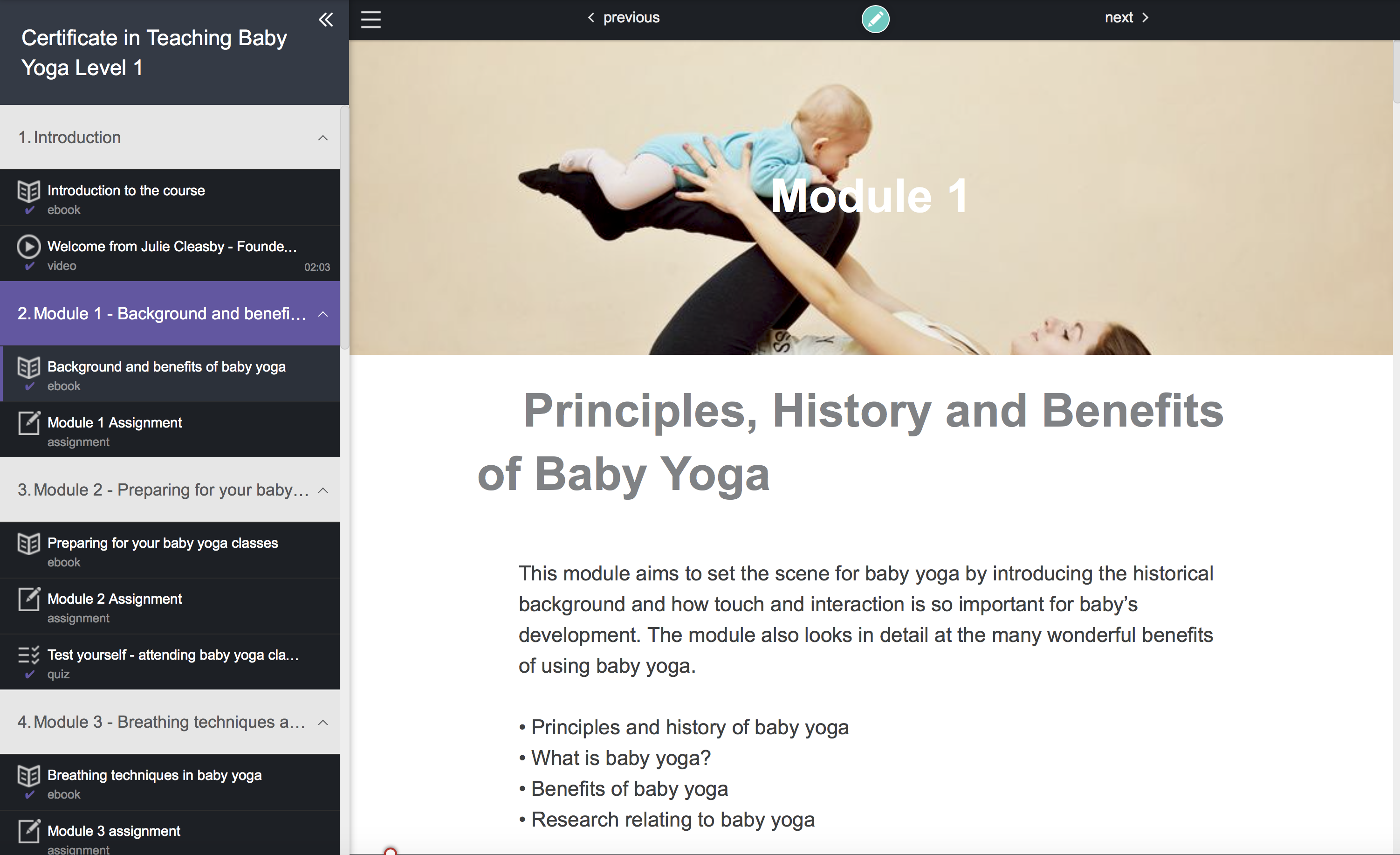This screenshot has height=855, width=1400.
Task: Click completion checkmark under Welcome video
Action: point(29,266)
